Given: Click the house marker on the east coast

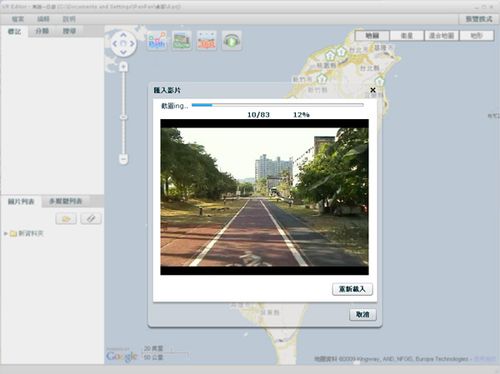Looking at the screenshot, I should [379, 81].
